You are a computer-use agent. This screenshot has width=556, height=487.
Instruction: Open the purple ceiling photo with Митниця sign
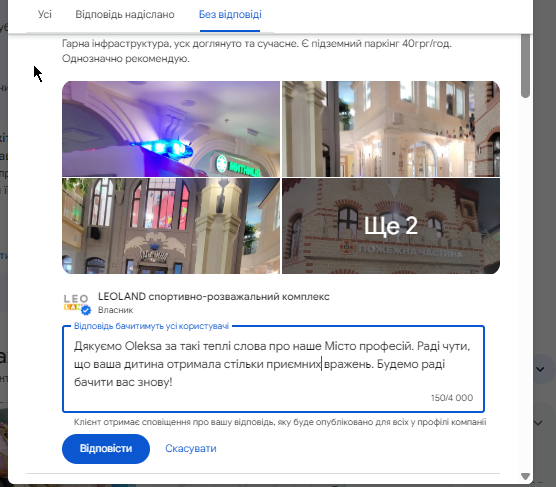(x=171, y=129)
